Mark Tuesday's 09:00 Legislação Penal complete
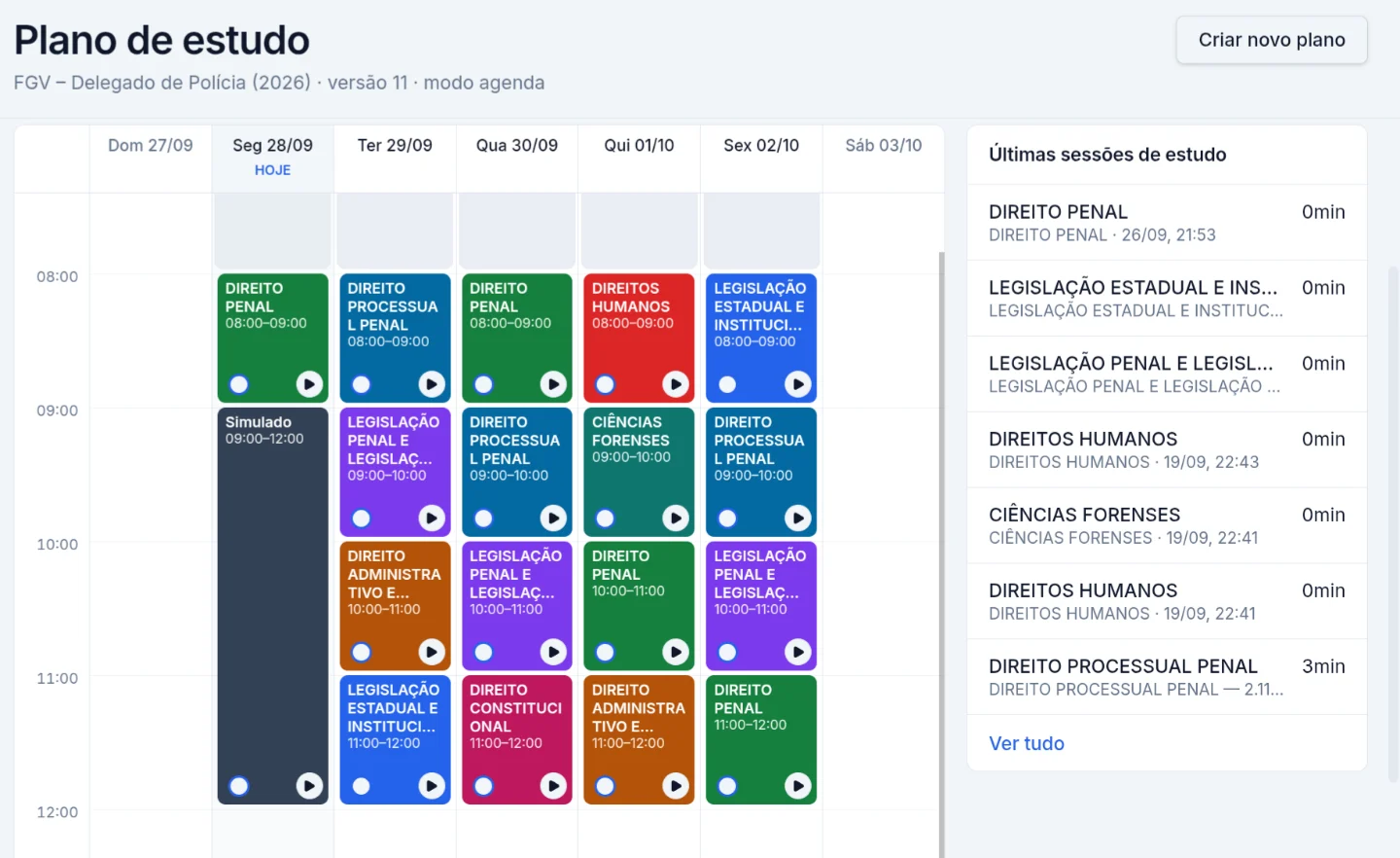The height and width of the screenshot is (858, 1400). (x=362, y=518)
